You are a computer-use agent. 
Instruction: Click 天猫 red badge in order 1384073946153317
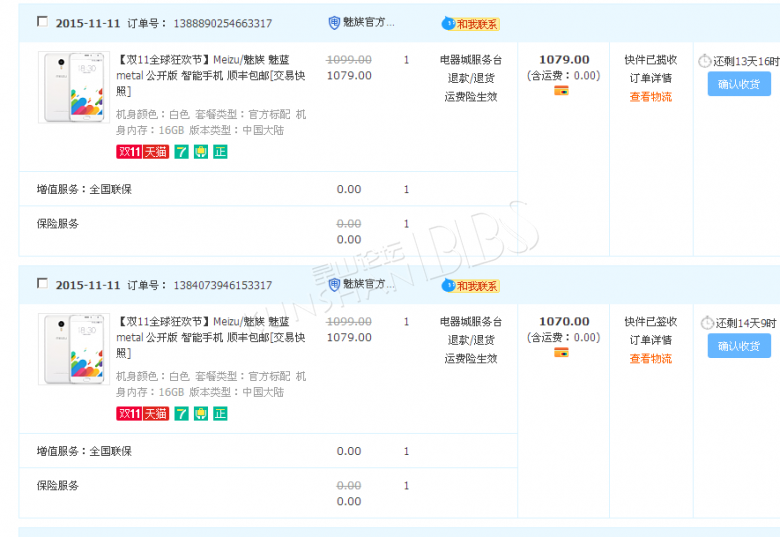tap(156, 414)
